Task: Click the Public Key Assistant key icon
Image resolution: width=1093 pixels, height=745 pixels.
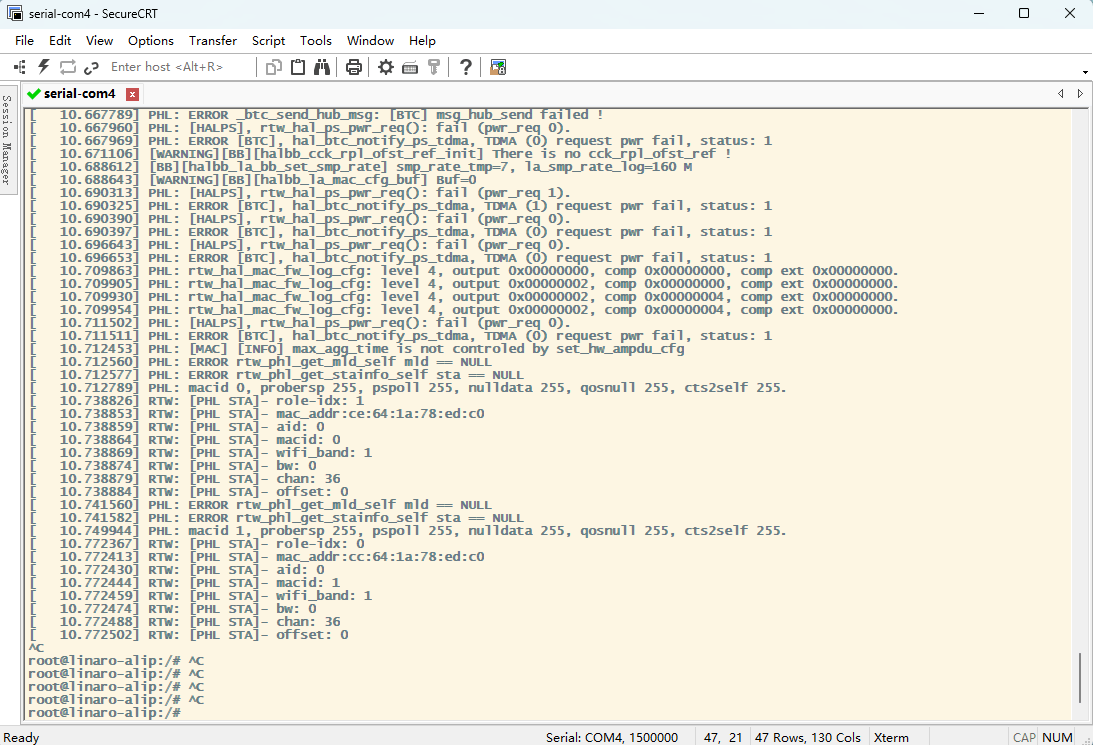Action: click(x=434, y=67)
